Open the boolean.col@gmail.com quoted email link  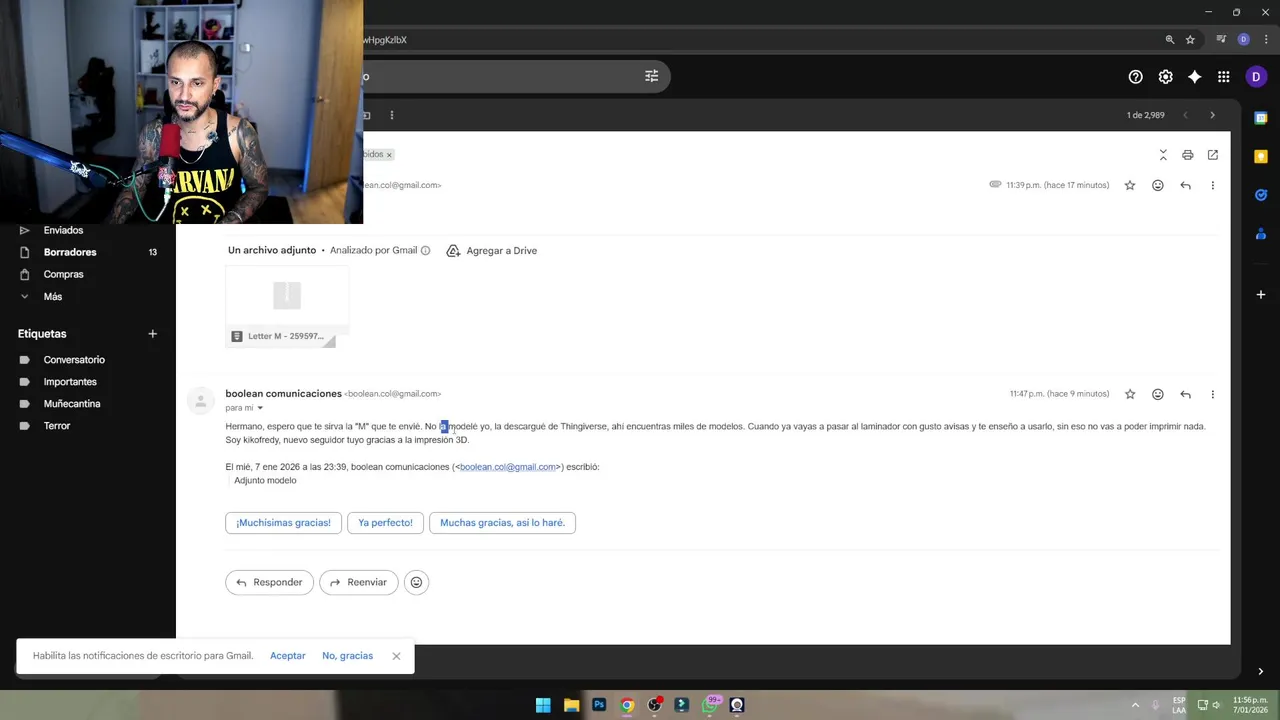pyautogui.click(x=508, y=467)
